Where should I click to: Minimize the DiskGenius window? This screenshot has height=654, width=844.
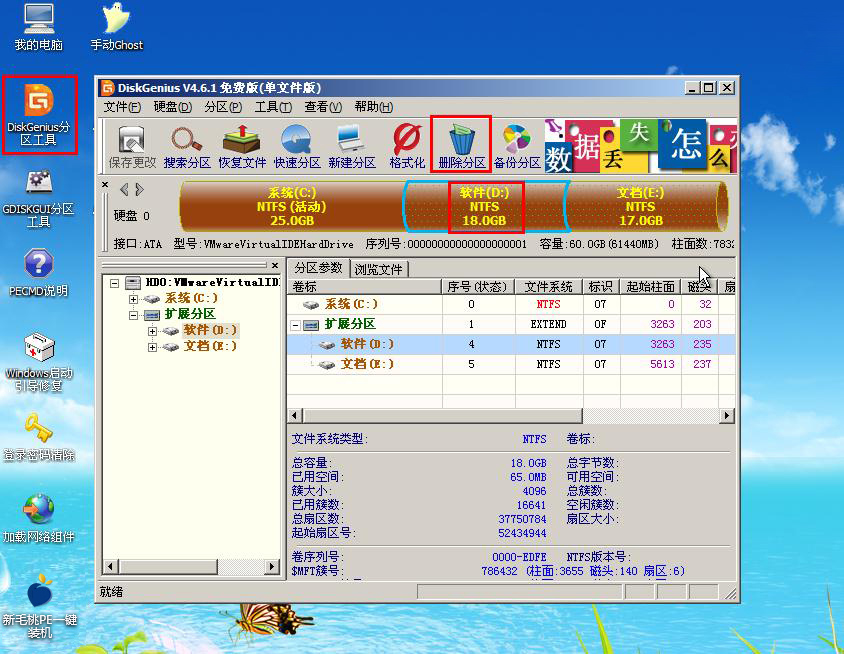(x=693, y=88)
